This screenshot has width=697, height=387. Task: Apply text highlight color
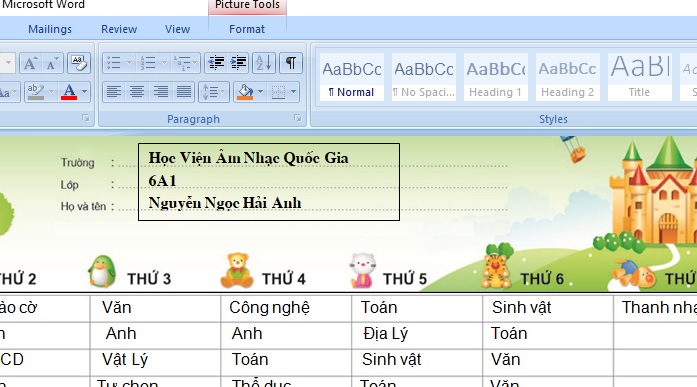click(x=36, y=92)
